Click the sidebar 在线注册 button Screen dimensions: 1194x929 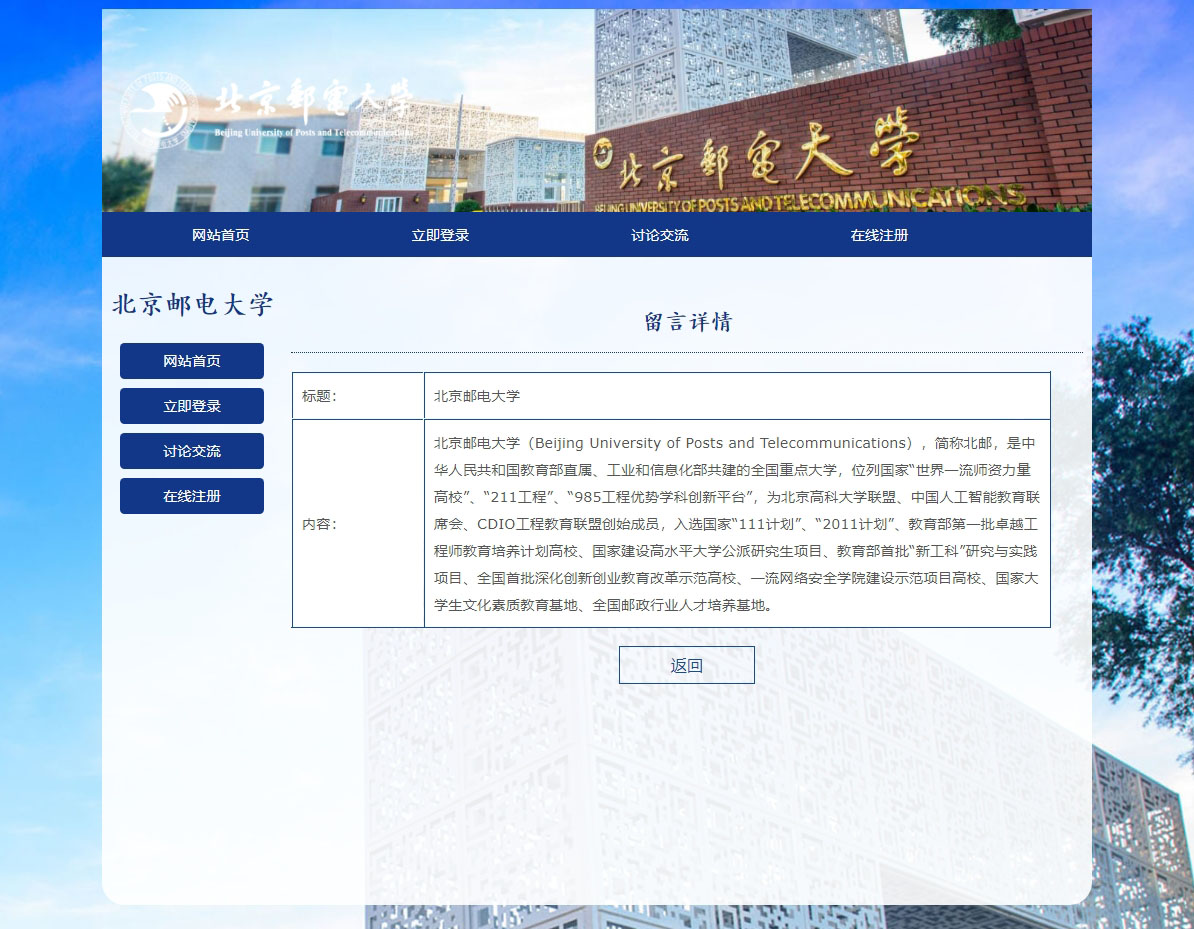pos(192,496)
